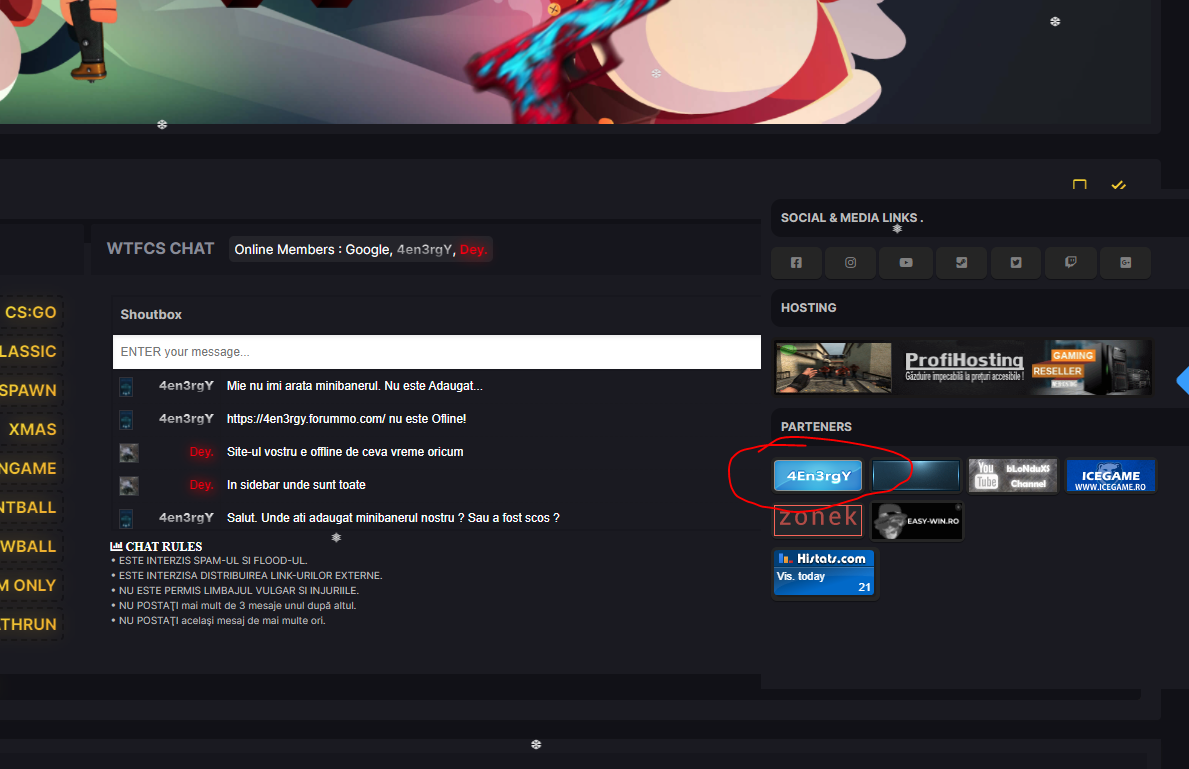The width and height of the screenshot is (1189, 769).
Task: Open the Facebook social link icon
Action: [796, 263]
